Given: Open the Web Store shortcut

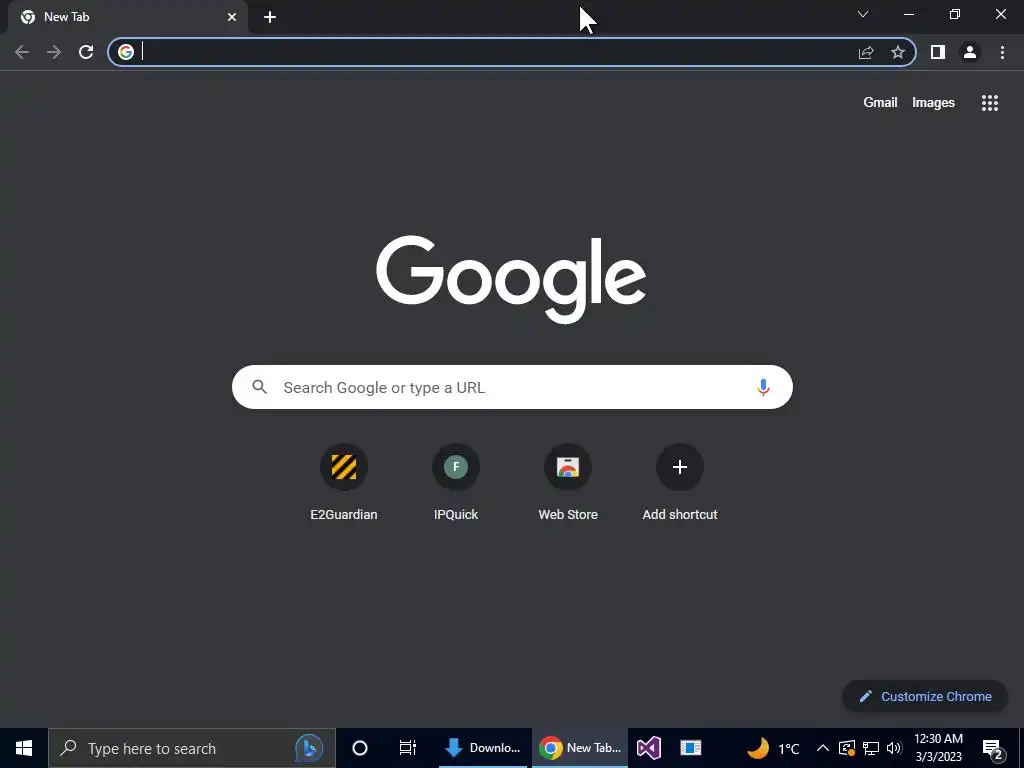Looking at the screenshot, I should [x=568, y=483].
